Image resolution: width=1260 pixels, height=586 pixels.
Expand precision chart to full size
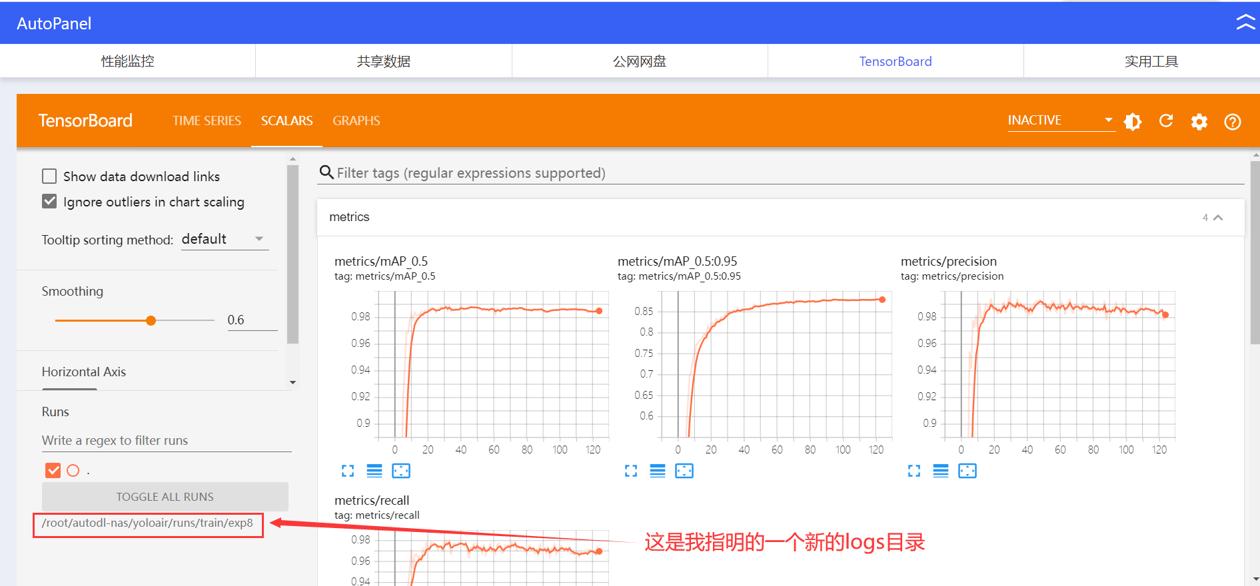tap(914, 470)
